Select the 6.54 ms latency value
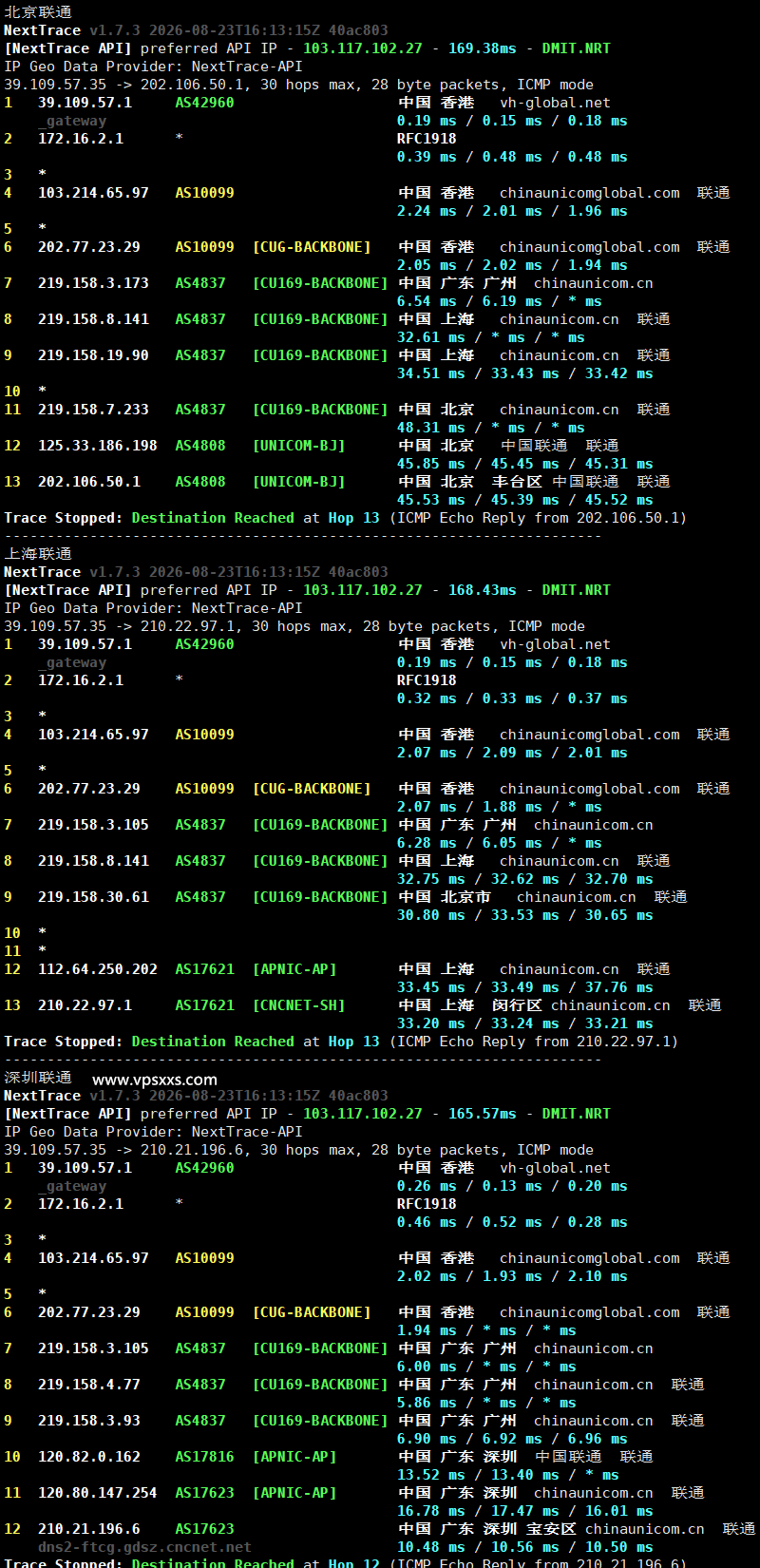 427,301
